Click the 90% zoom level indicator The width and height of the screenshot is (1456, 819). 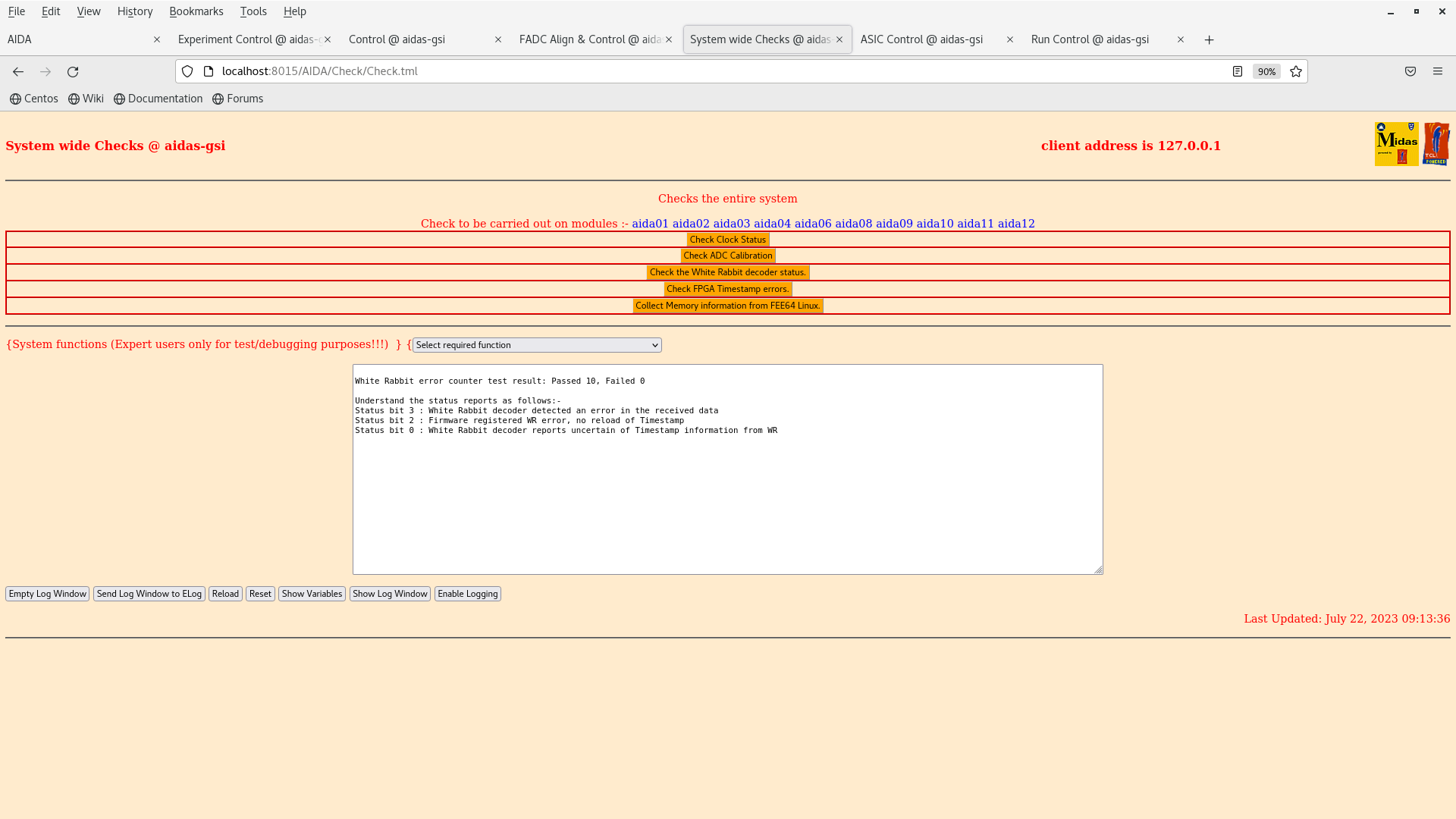[1266, 71]
